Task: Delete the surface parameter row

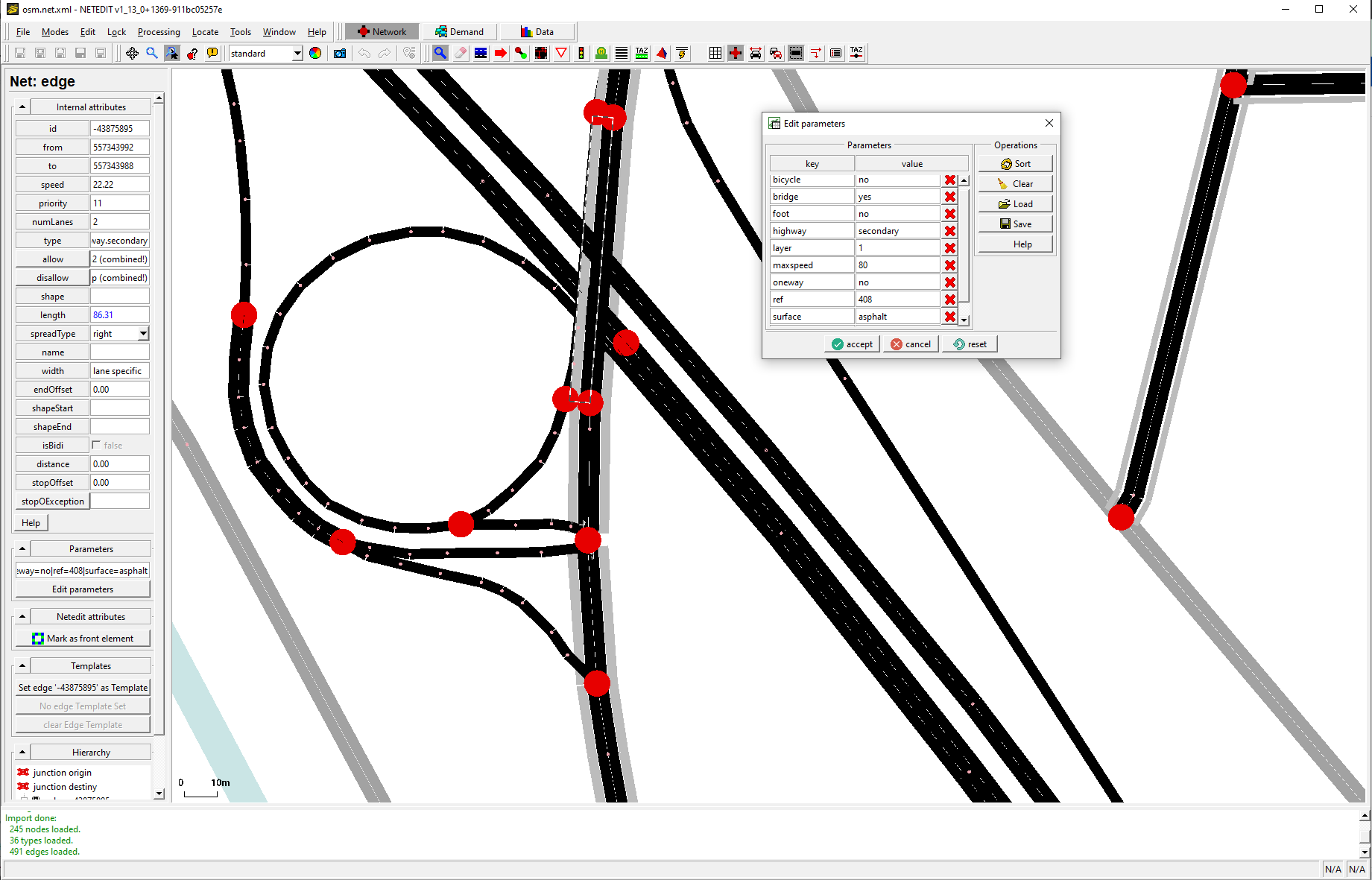Action: pyautogui.click(x=950, y=317)
